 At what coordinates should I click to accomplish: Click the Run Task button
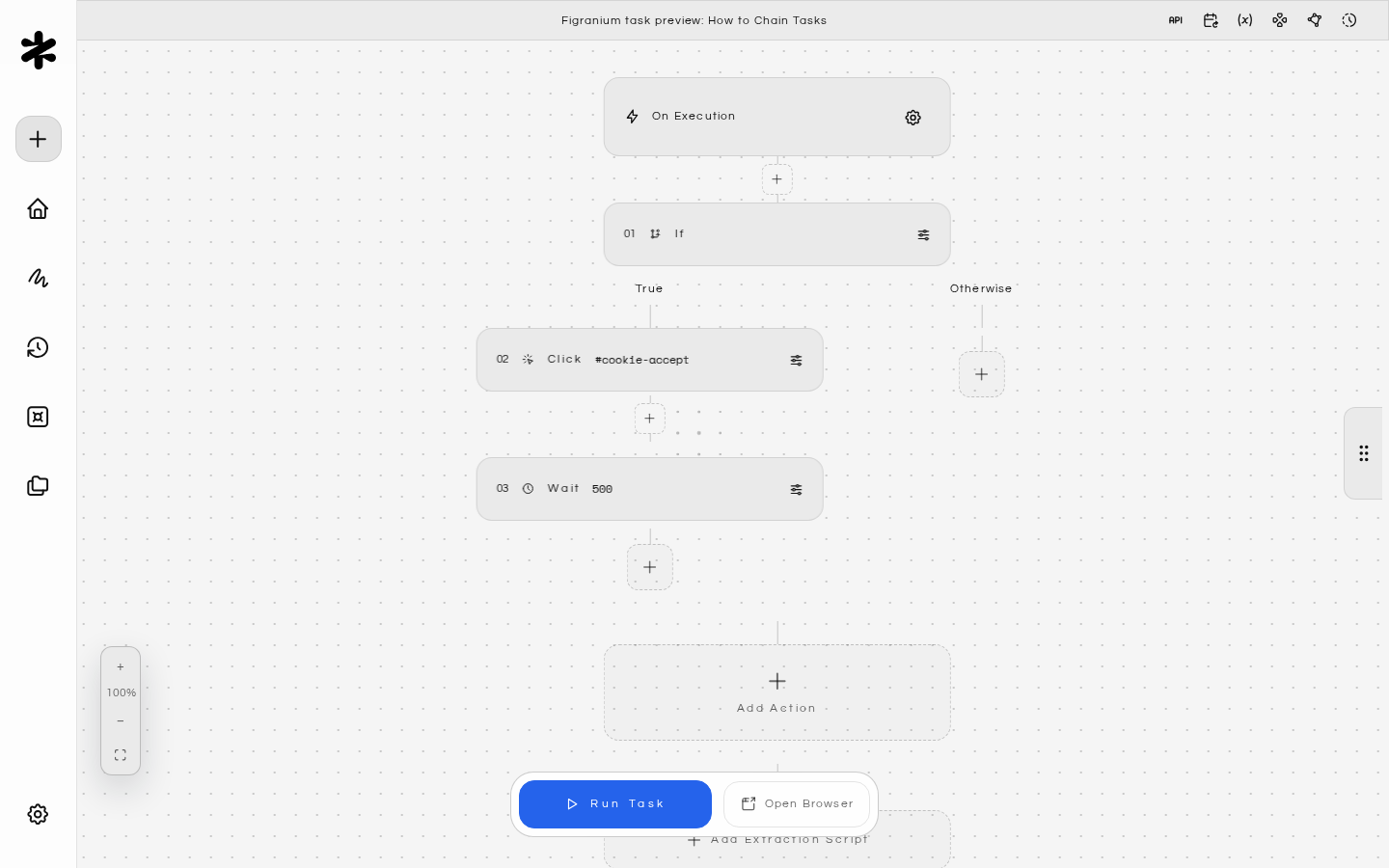click(615, 804)
